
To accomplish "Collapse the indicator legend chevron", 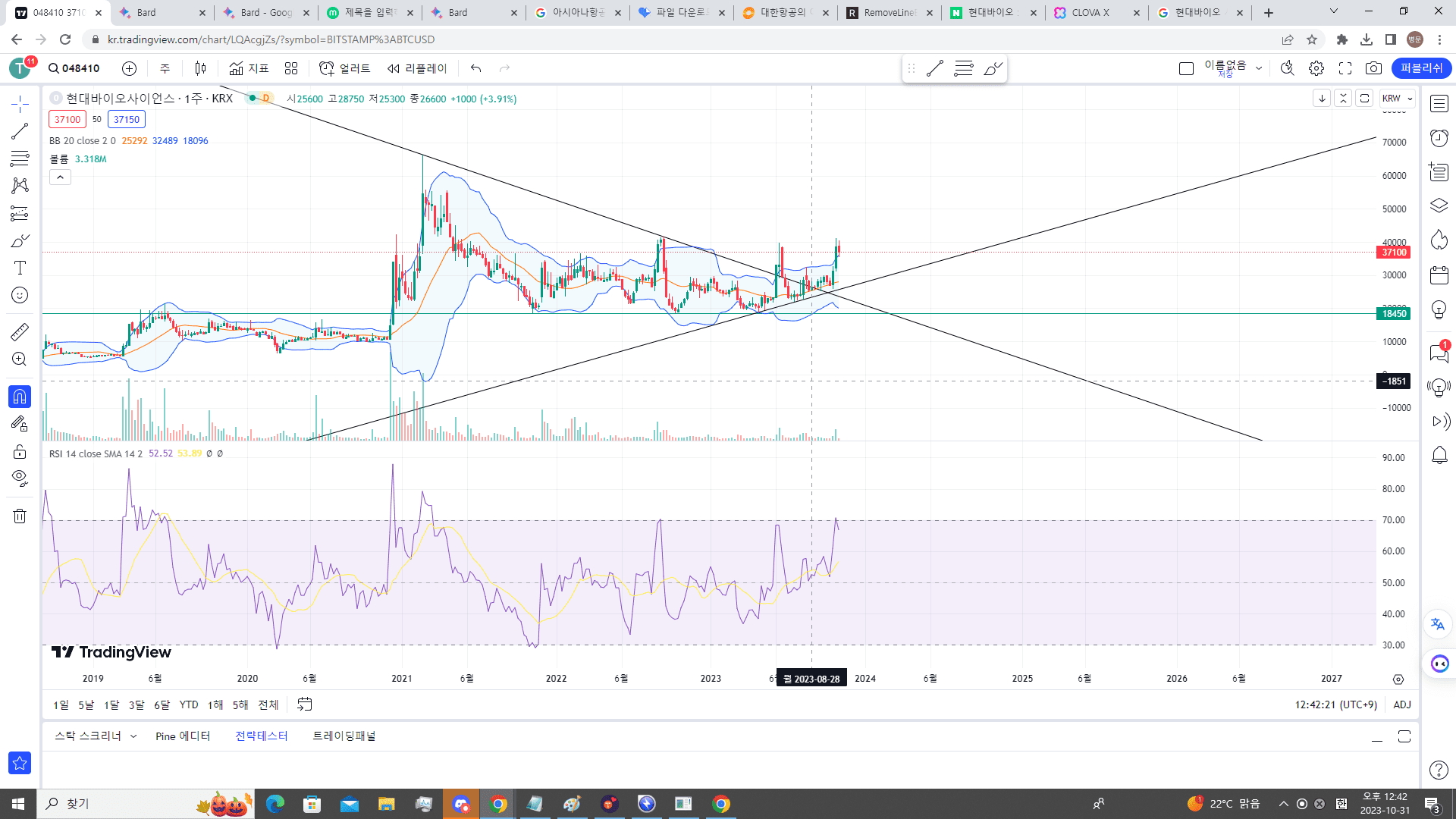I will [x=61, y=177].
